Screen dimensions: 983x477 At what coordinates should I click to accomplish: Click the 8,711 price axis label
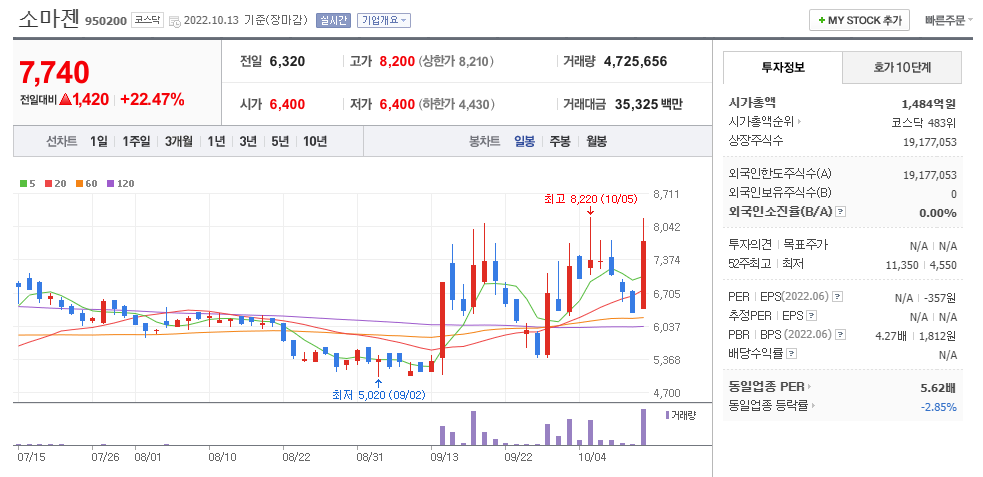(666, 194)
